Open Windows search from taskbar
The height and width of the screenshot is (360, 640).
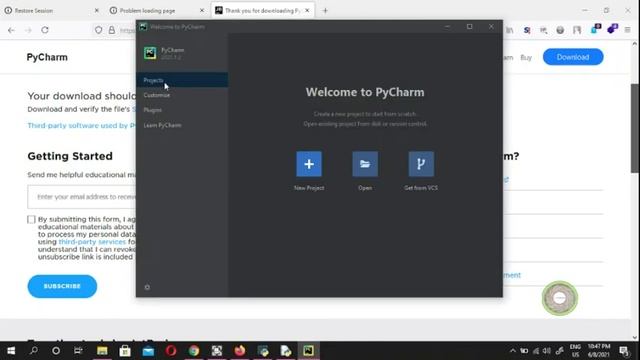(x=34, y=351)
